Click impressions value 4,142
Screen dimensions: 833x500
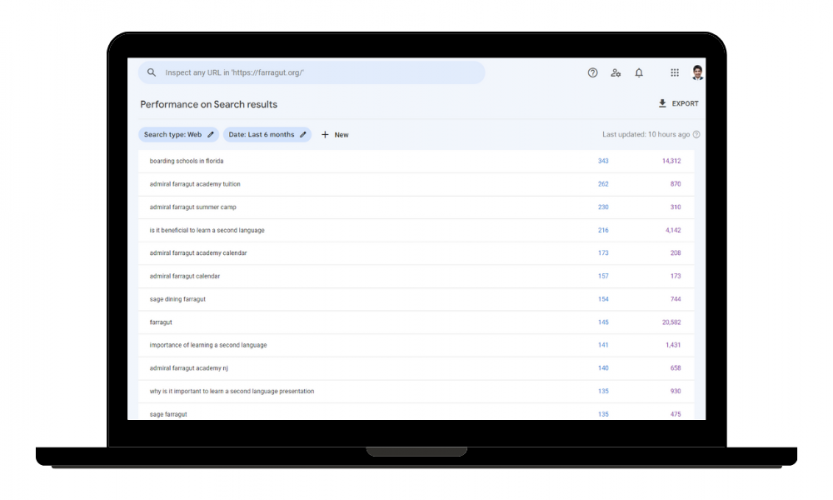673,230
